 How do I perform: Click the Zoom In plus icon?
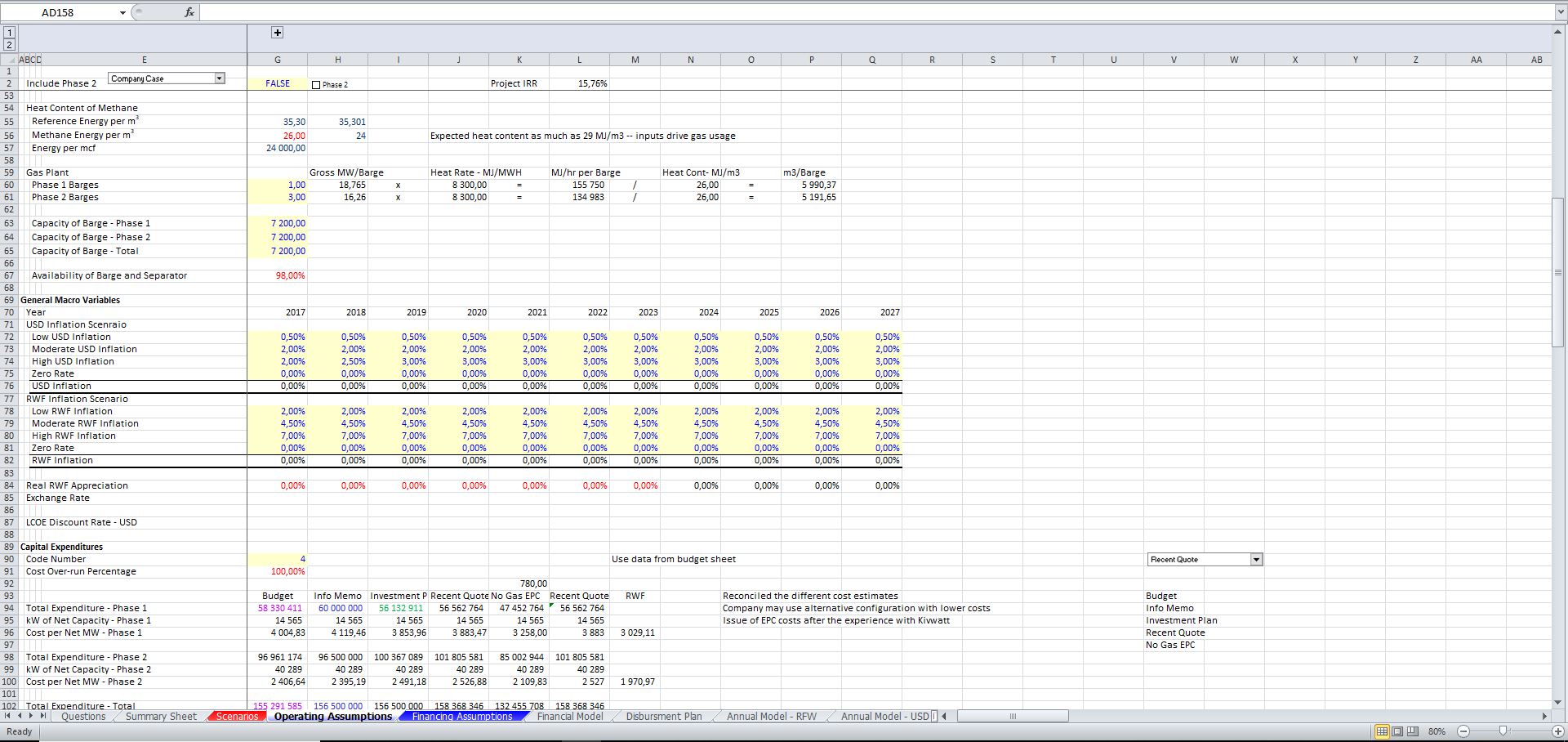click(x=1558, y=731)
